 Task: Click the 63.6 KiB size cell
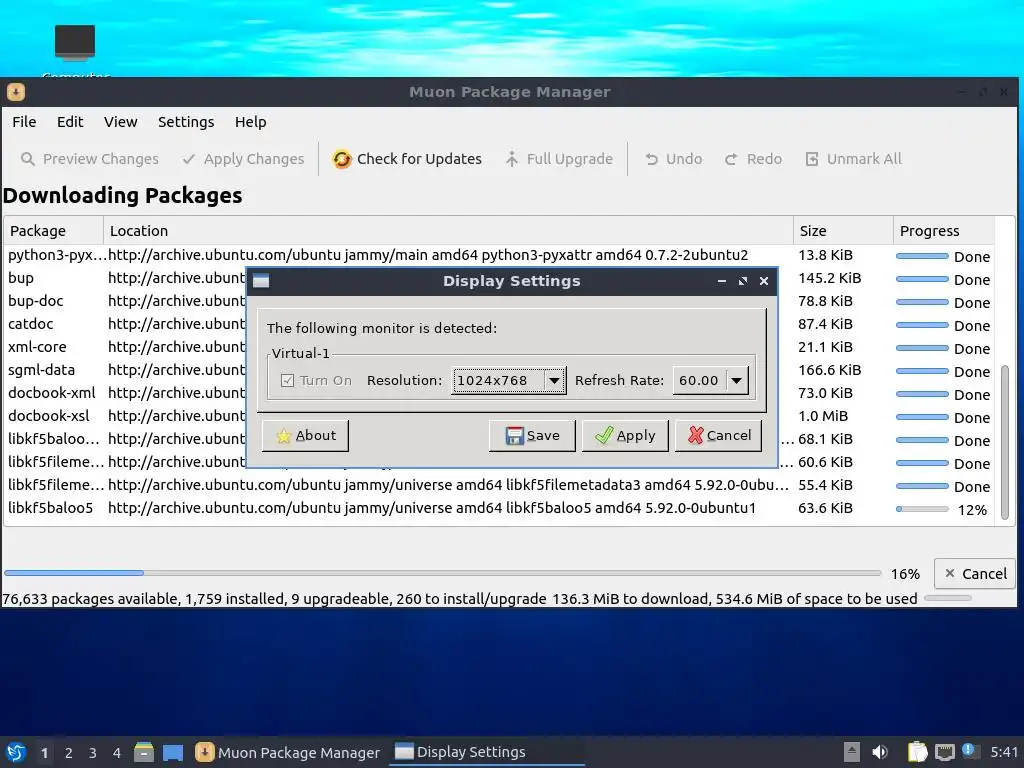point(825,508)
